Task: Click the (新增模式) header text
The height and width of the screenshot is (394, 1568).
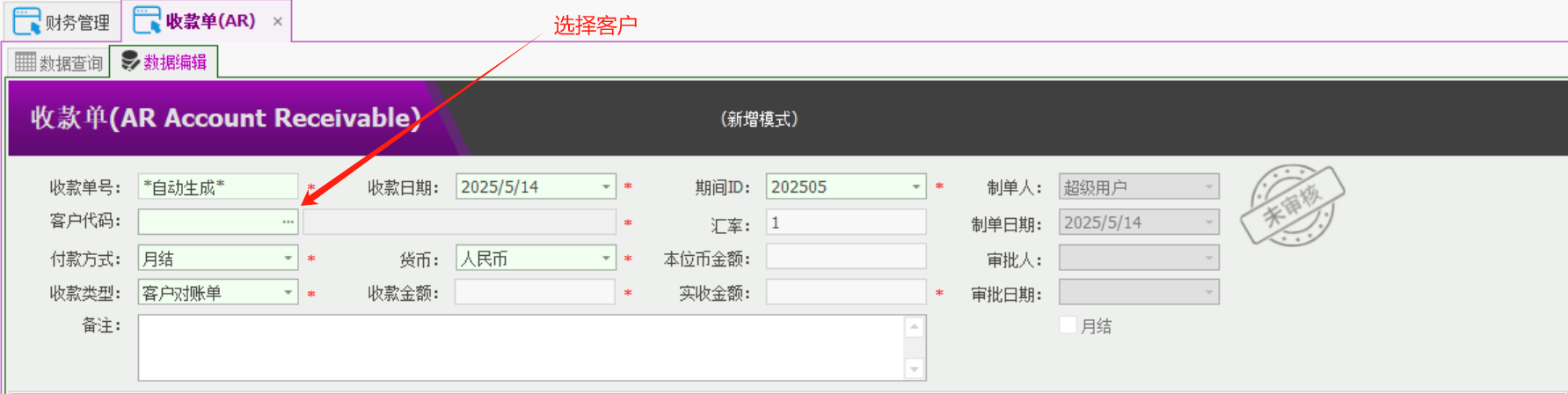Action: click(759, 119)
